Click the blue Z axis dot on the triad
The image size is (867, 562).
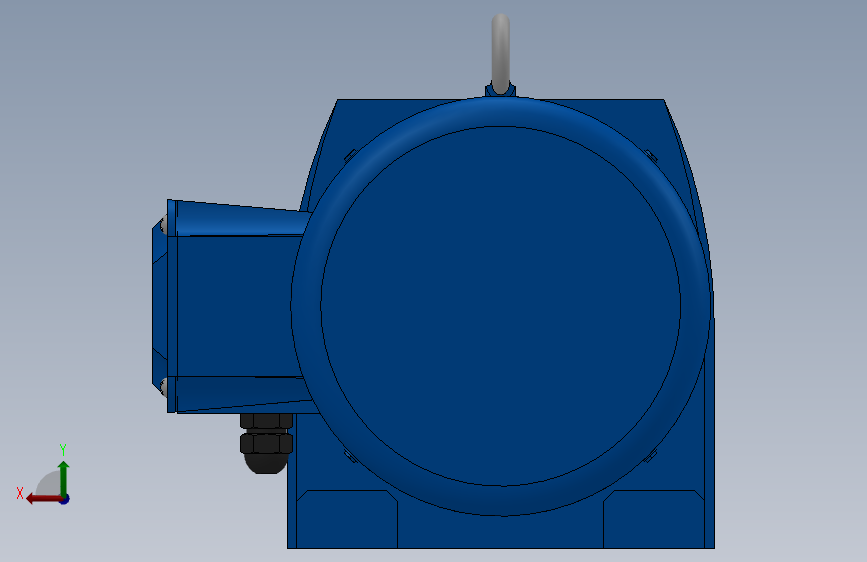coord(65,499)
